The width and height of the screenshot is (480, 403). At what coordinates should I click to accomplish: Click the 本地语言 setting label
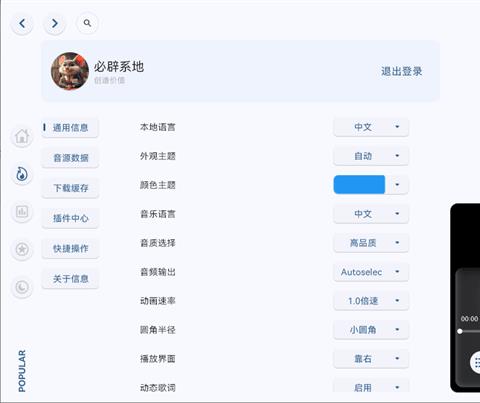pyautogui.click(x=158, y=127)
